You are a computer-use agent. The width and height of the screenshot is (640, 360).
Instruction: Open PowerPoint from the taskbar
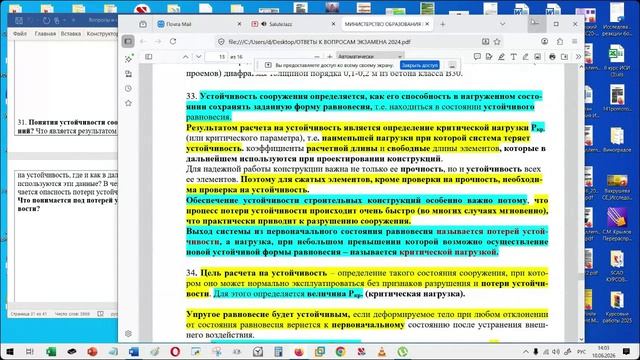pos(92,351)
